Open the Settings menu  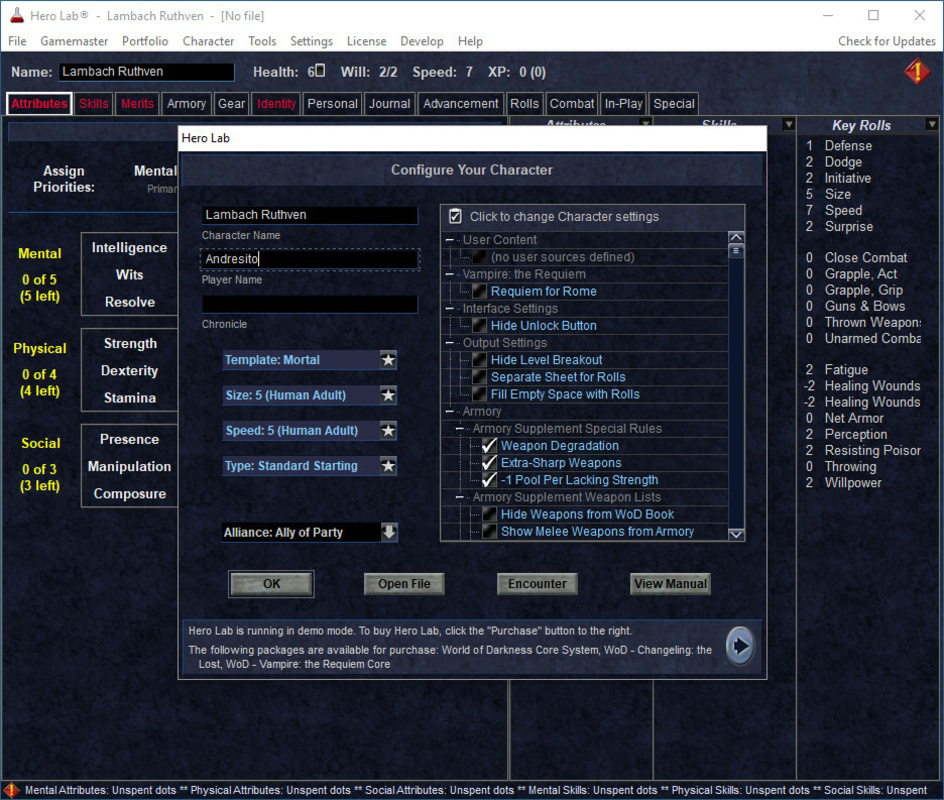[311, 41]
